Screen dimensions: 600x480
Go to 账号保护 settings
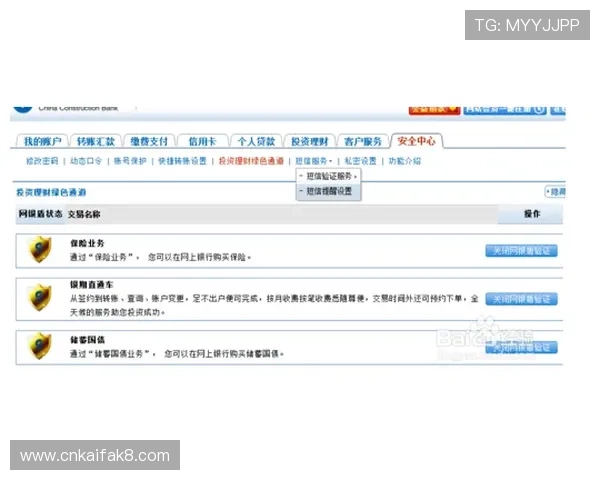[x=130, y=161]
